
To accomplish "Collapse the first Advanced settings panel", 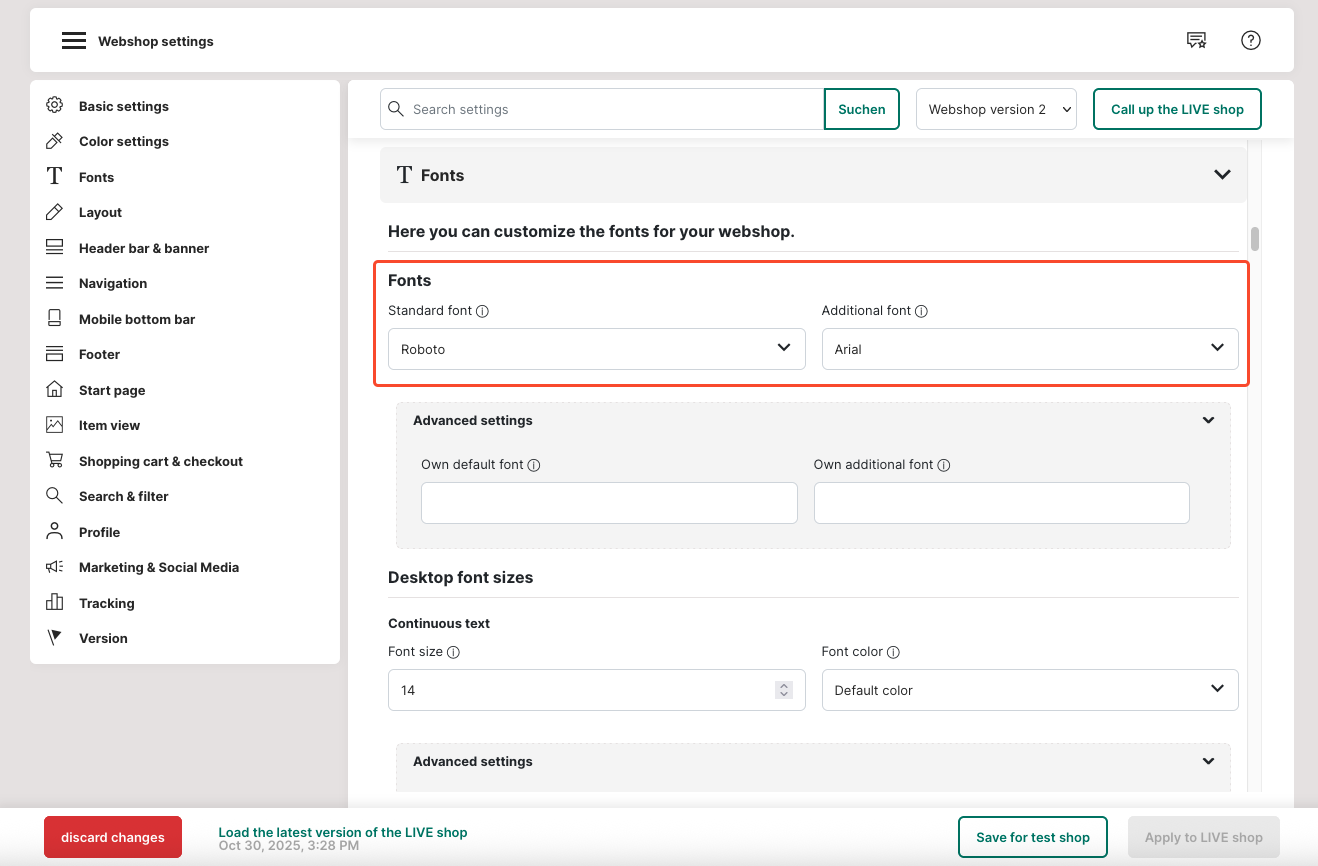I will coord(1208,421).
